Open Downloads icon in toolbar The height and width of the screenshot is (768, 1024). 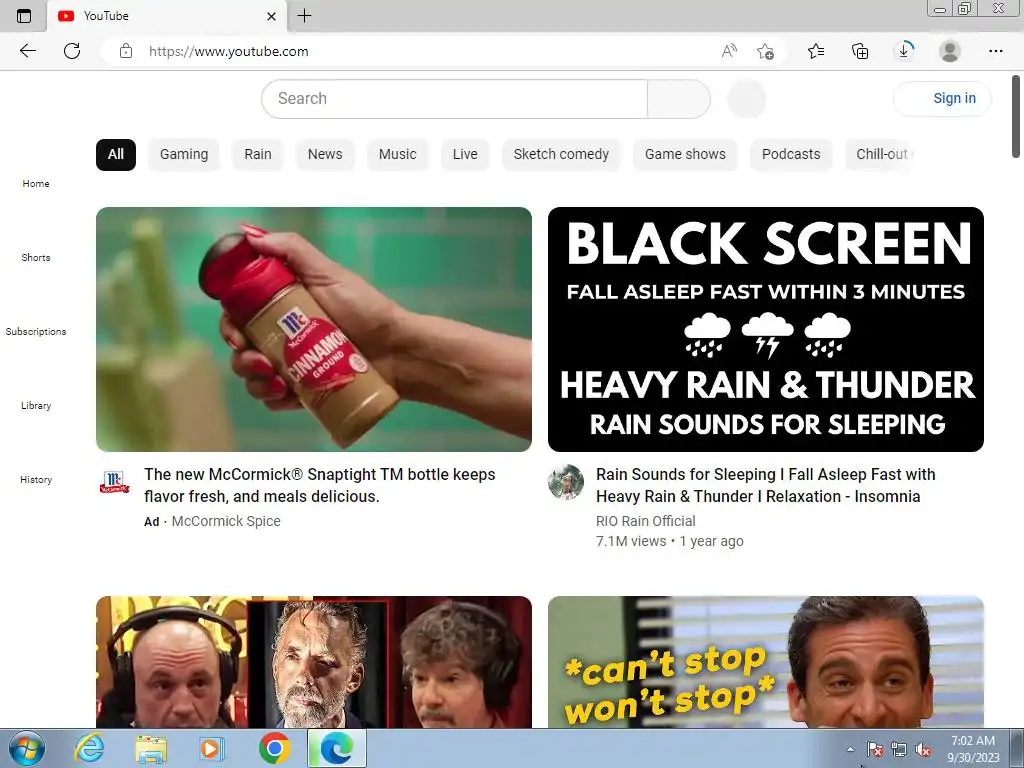(904, 51)
